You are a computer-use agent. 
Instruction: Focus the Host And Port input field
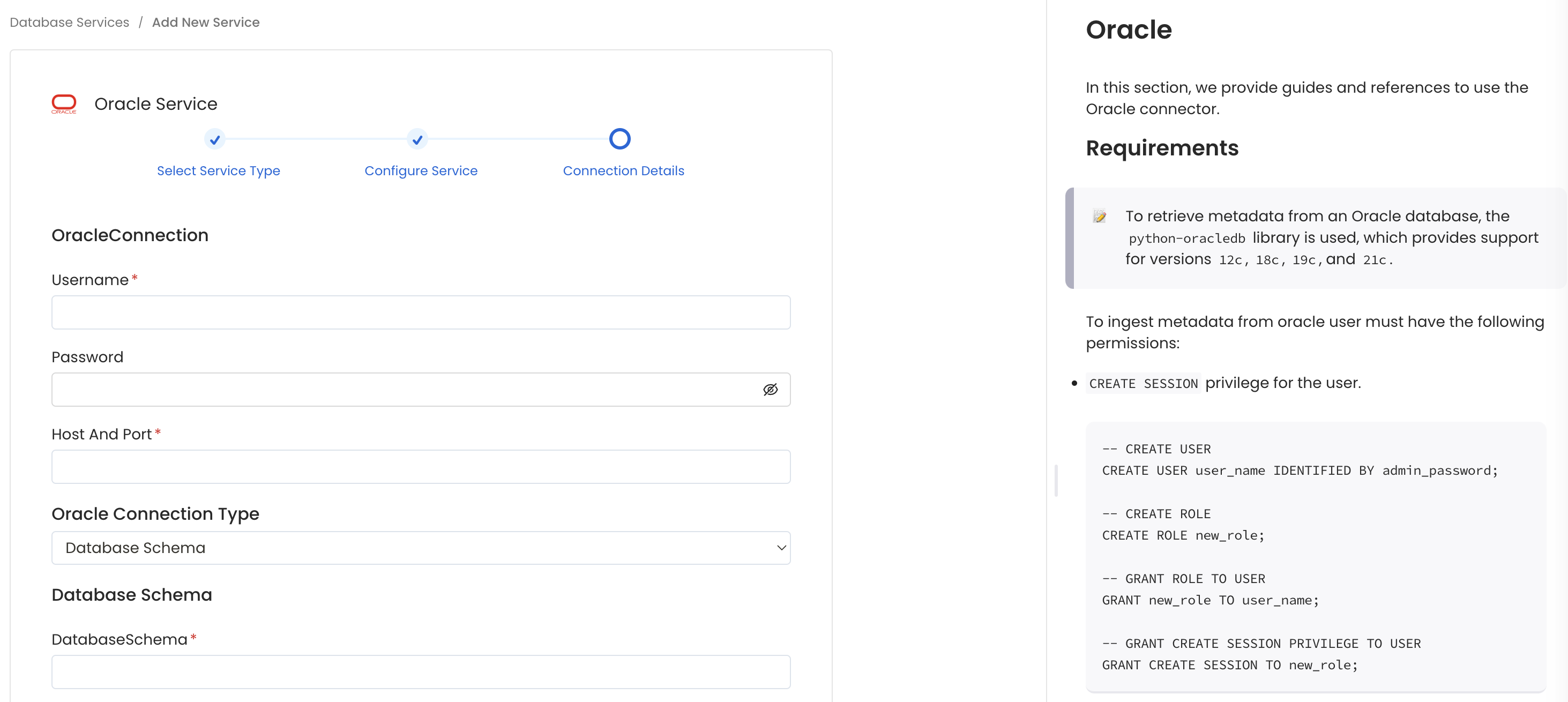click(x=421, y=466)
